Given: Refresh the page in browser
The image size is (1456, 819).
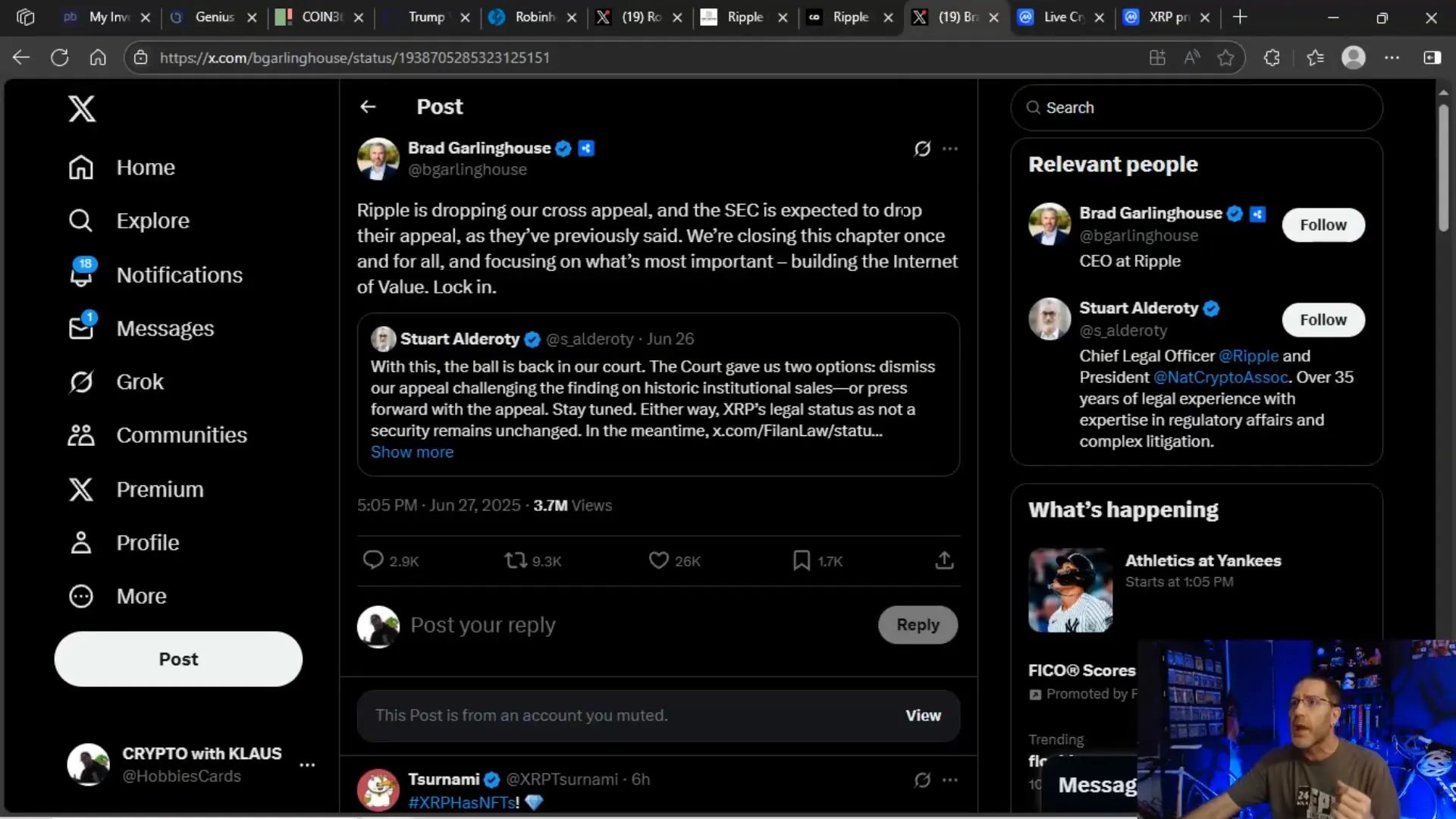Looking at the screenshot, I should (60, 58).
